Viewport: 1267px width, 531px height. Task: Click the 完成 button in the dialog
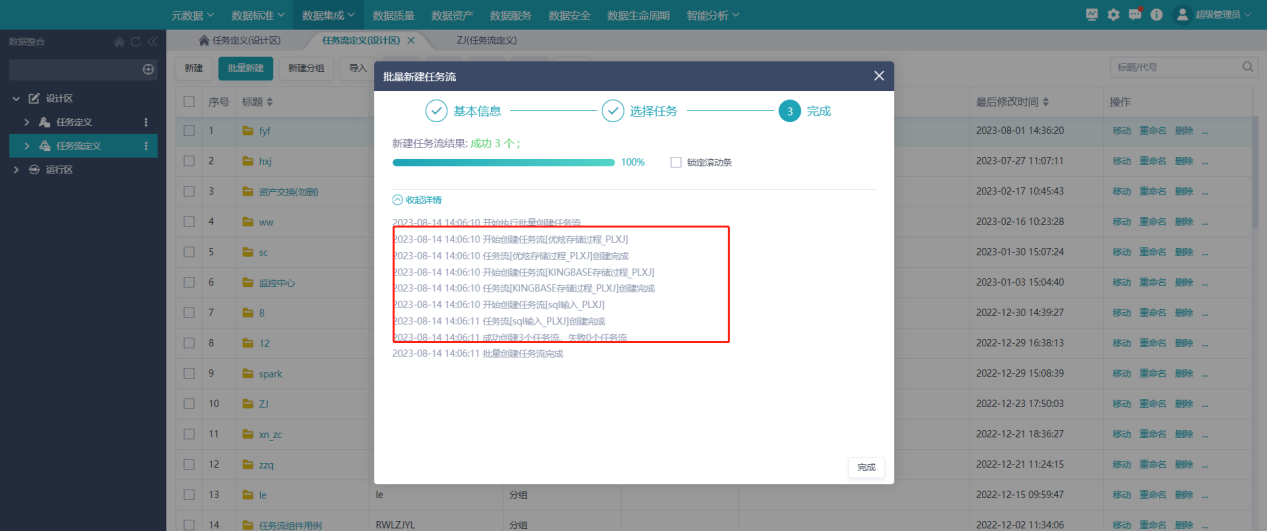coord(866,467)
